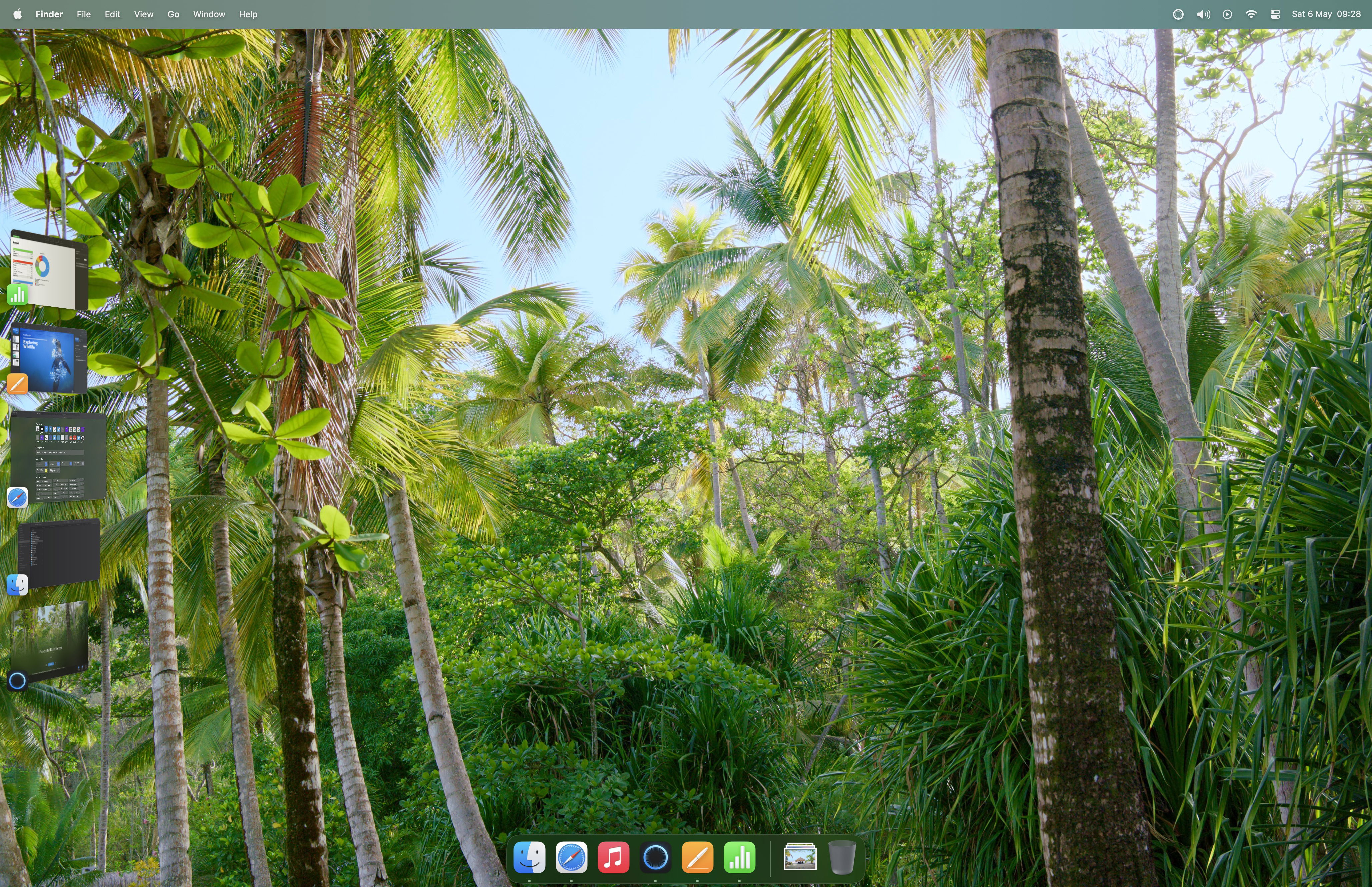Open the Apple menu
The height and width of the screenshot is (887, 1372).
pyautogui.click(x=17, y=14)
